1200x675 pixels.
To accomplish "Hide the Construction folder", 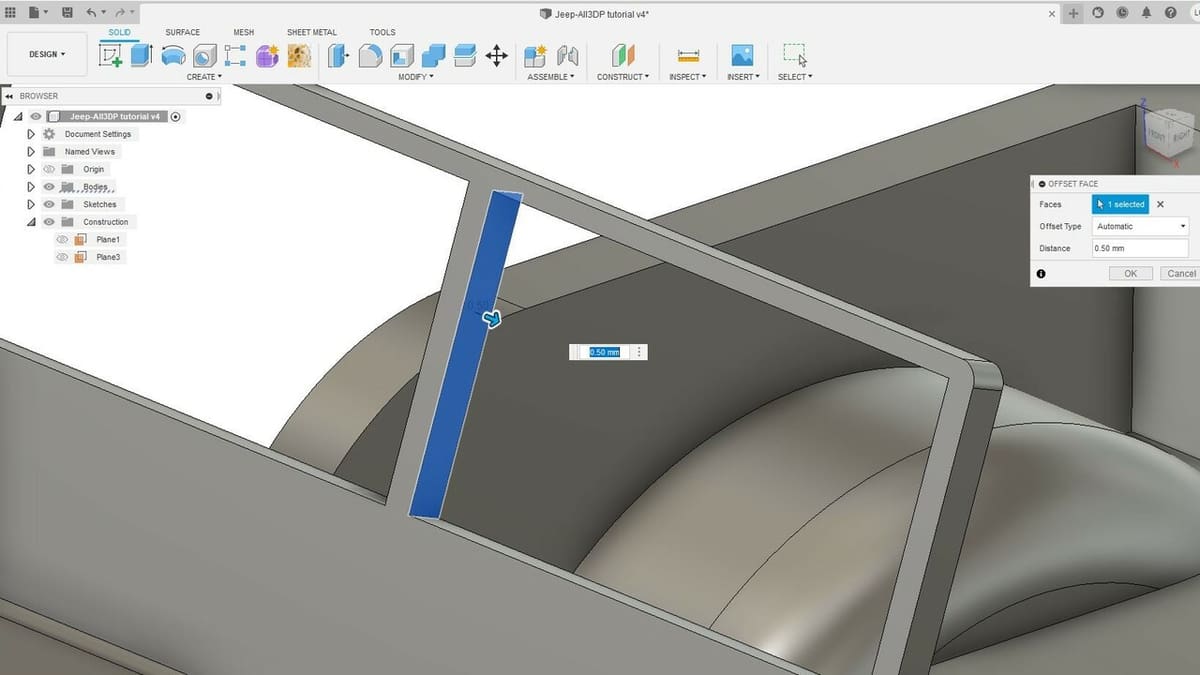I will tap(49, 222).
